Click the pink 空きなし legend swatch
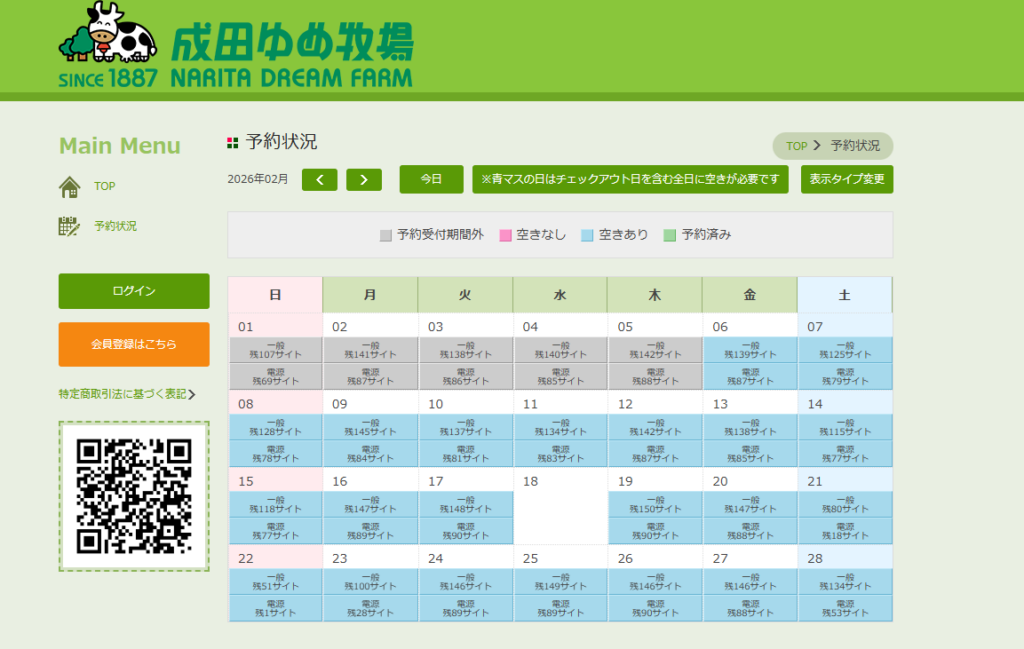 point(505,235)
